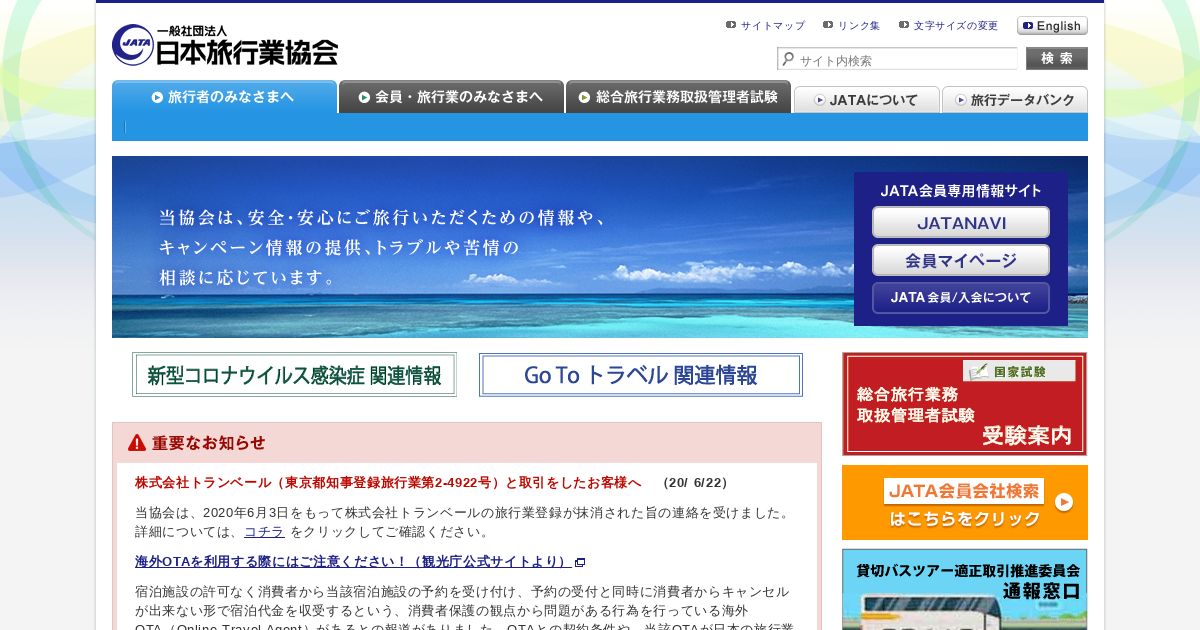
Task: Open the 会員マイページ button
Action: pyautogui.click(x=961, y=260)
